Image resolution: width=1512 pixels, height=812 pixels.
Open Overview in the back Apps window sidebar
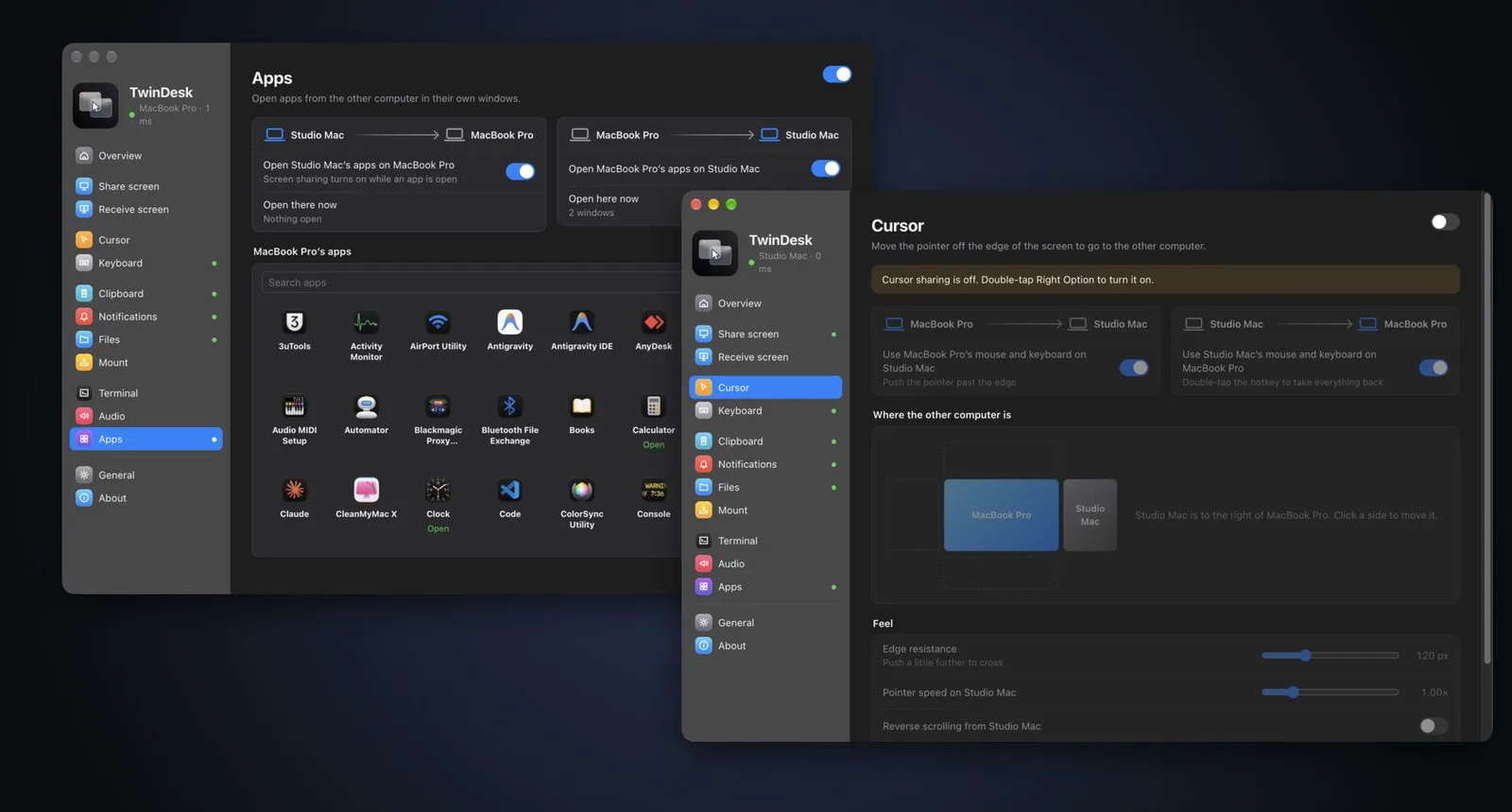coord(146,156)
